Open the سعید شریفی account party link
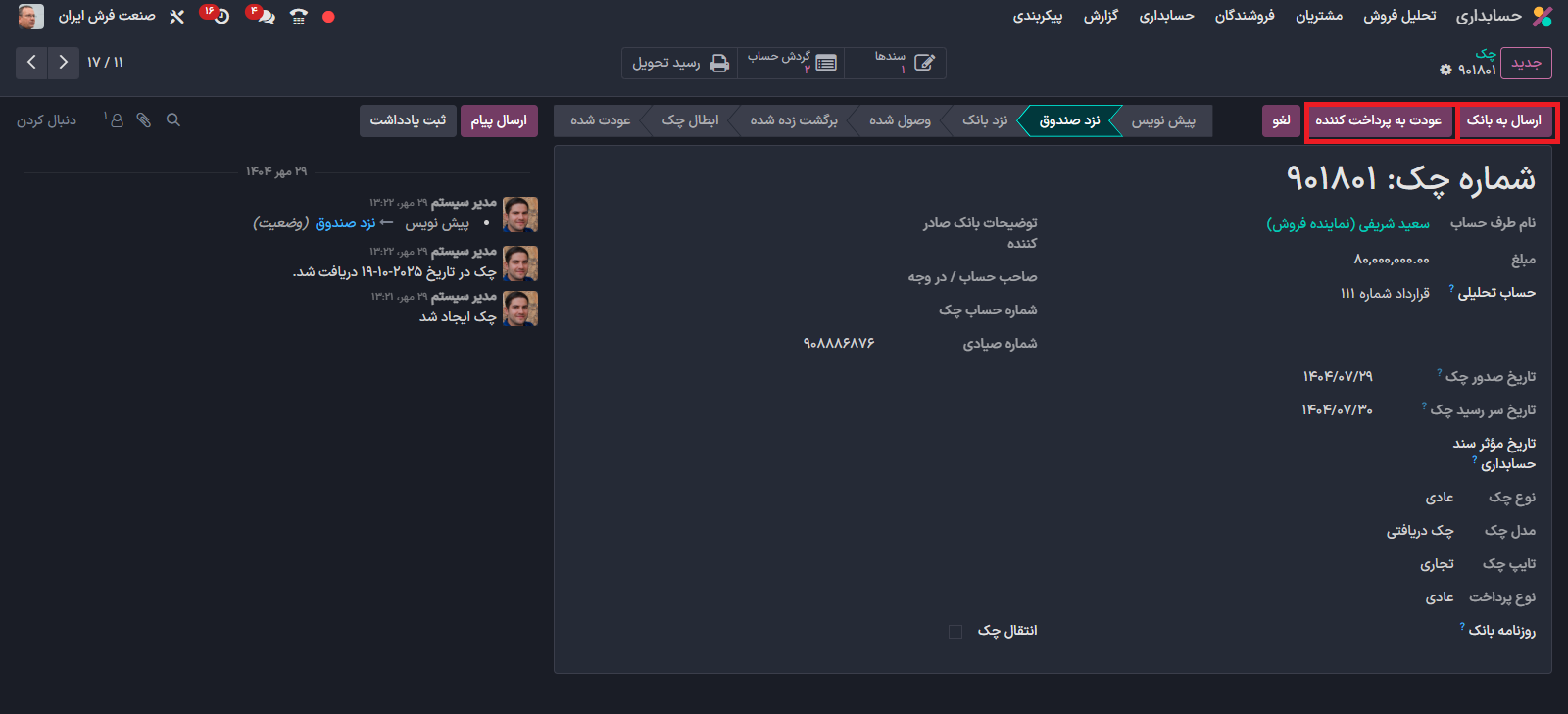1568x714 pixels. coord(1347,224)
